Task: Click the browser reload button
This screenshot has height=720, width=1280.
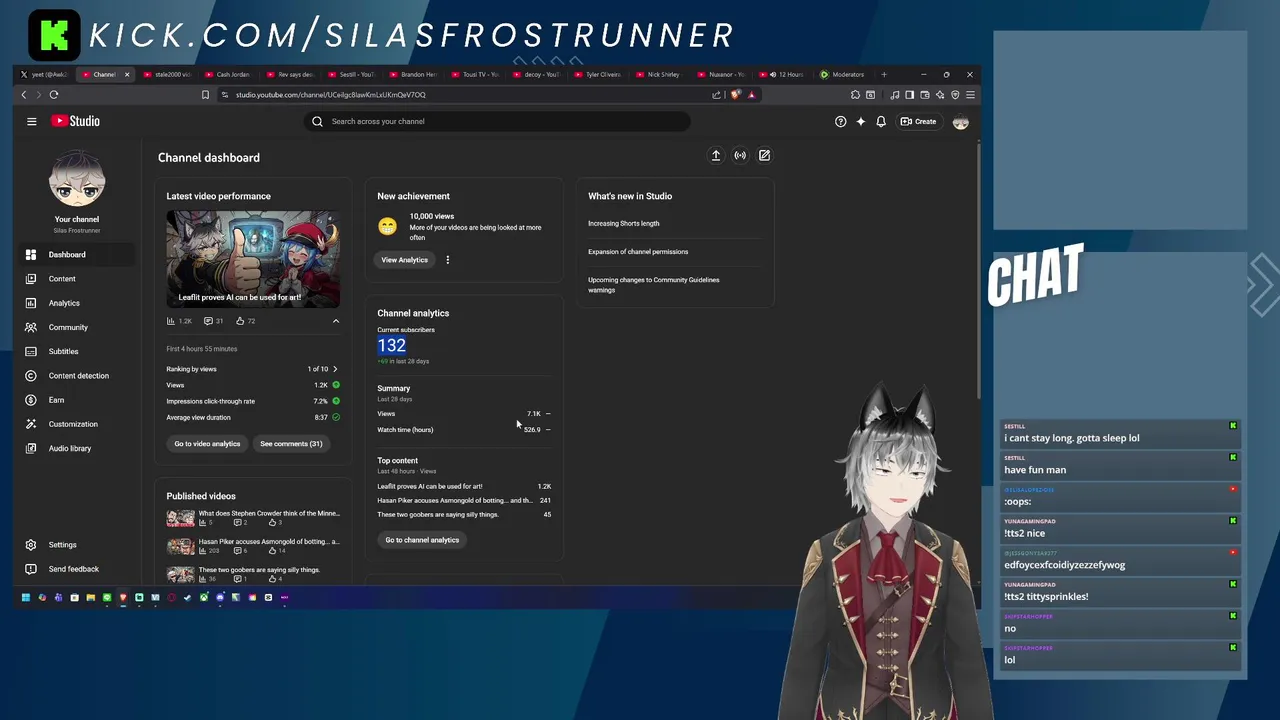Action: [54, 95]
